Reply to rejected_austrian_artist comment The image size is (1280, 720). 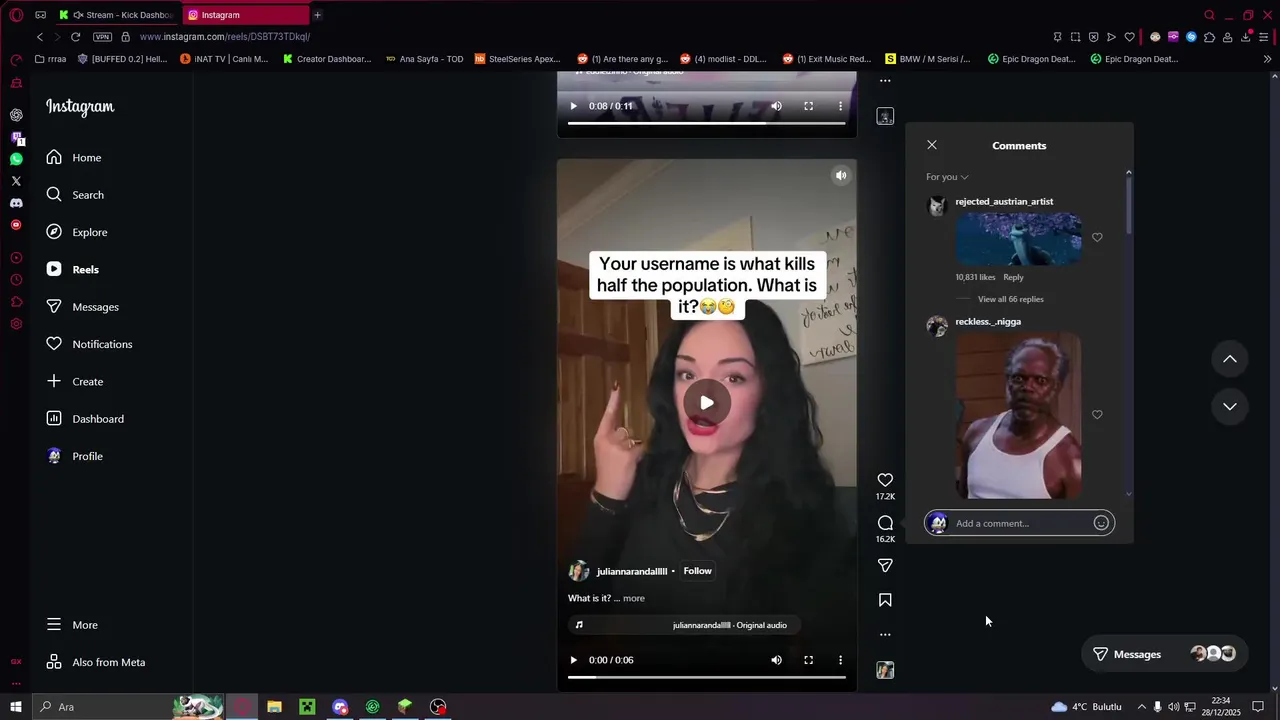tap(1013, 277)
